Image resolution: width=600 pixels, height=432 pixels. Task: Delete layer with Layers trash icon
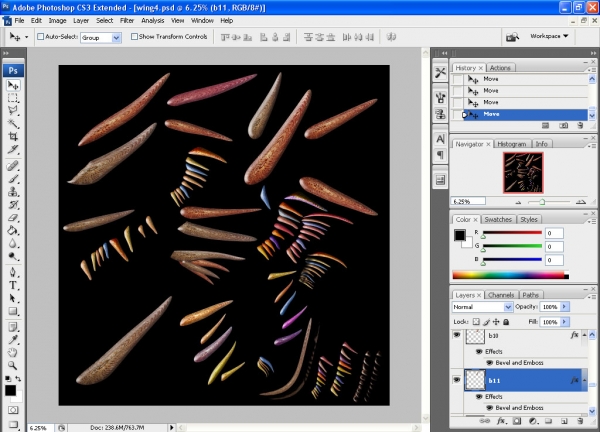580,421
